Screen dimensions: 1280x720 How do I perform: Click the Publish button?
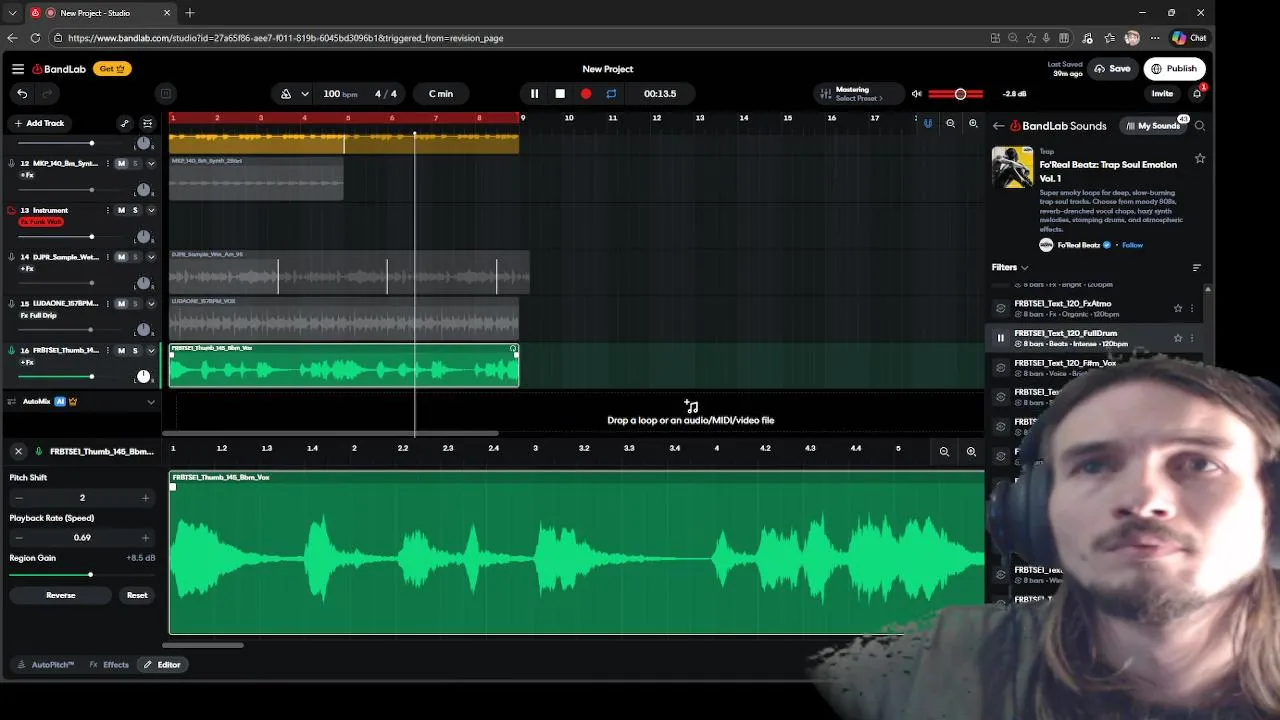tap(1174, 69)
